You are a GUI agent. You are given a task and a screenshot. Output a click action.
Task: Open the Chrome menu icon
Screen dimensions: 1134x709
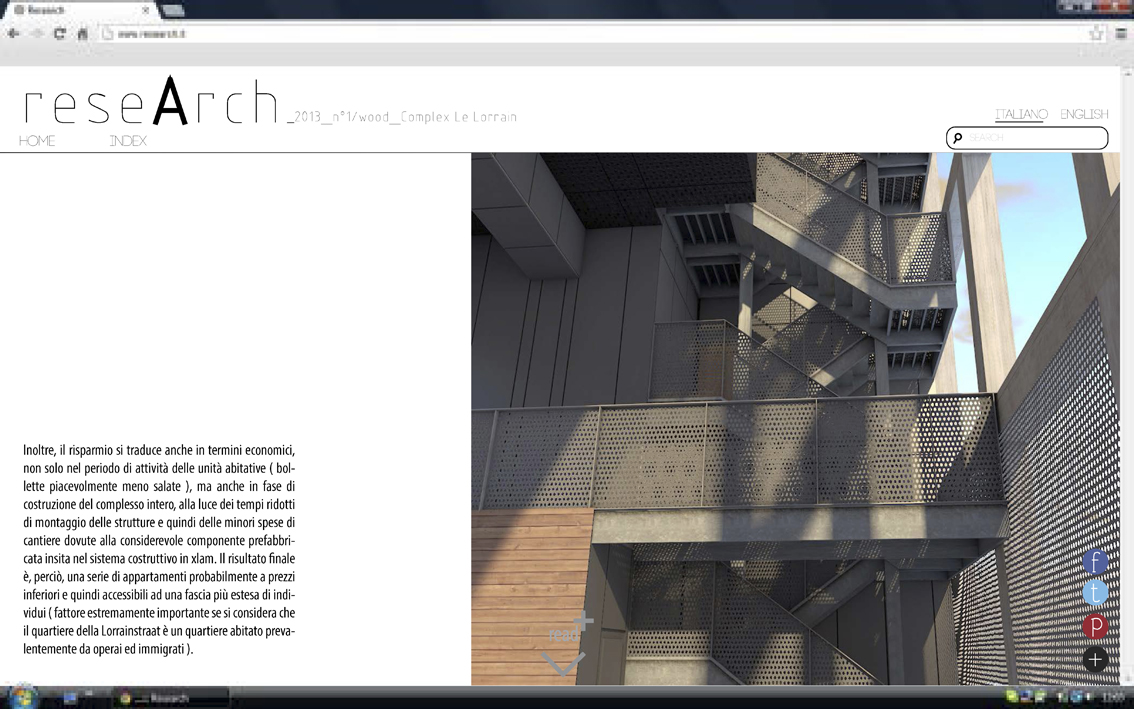(1121, 33)
